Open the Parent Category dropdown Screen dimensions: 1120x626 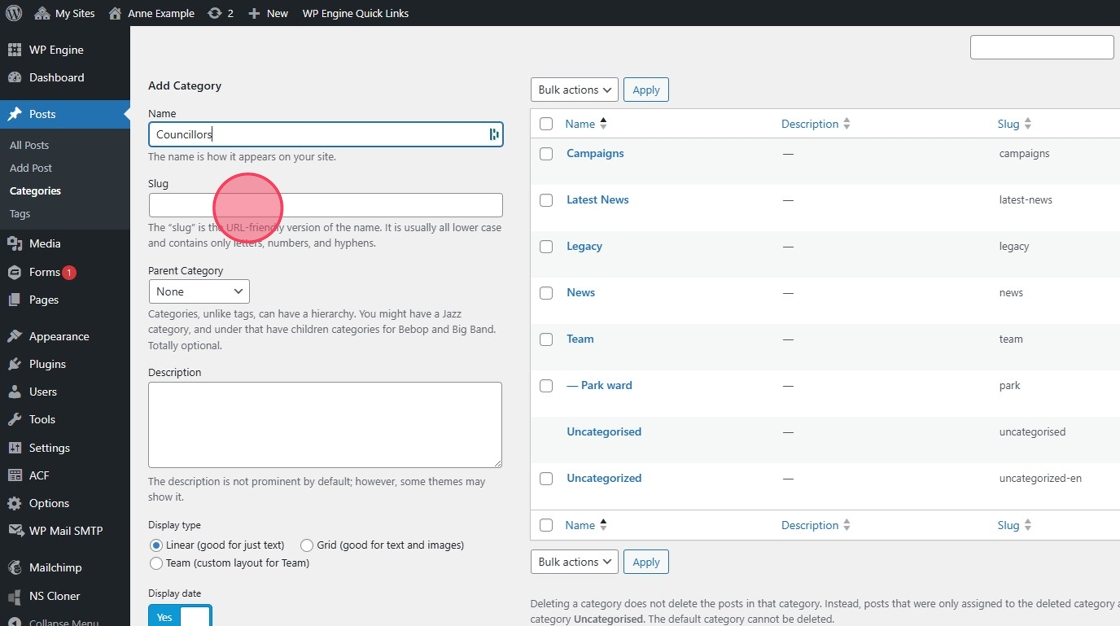pos(199,292)
